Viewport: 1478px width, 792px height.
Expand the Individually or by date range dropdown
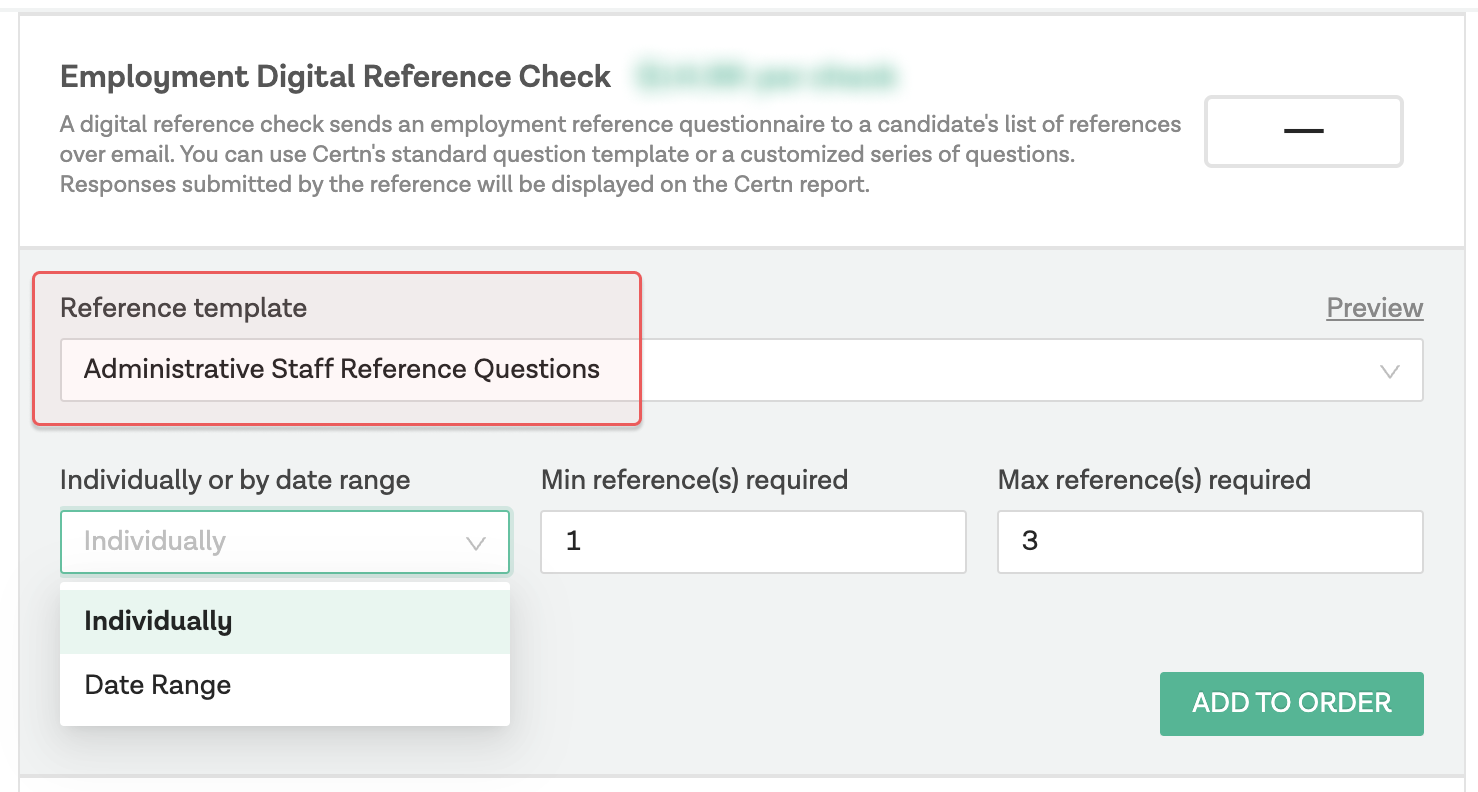(285, 542)
